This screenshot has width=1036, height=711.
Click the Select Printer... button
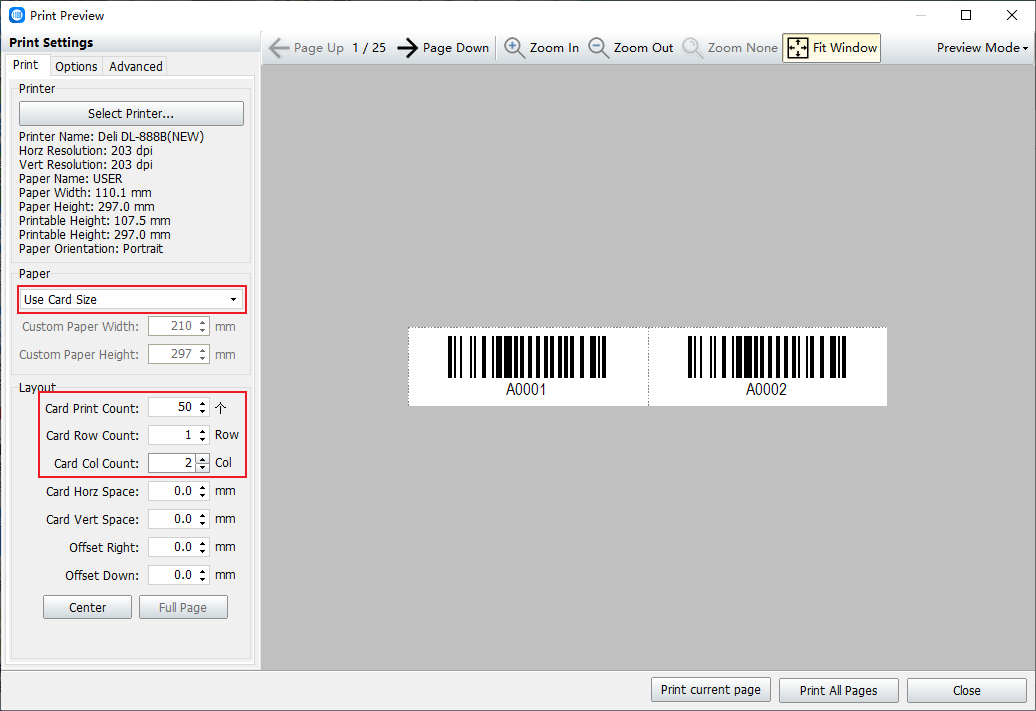[x=131, y=114]
